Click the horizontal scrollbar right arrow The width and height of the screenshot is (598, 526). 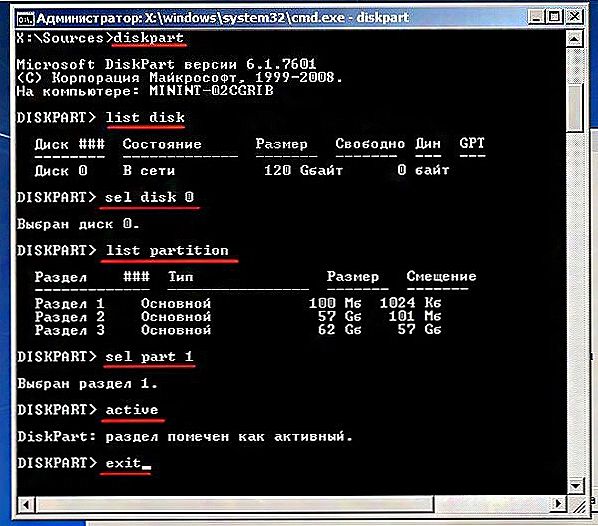tap(558, 505)
